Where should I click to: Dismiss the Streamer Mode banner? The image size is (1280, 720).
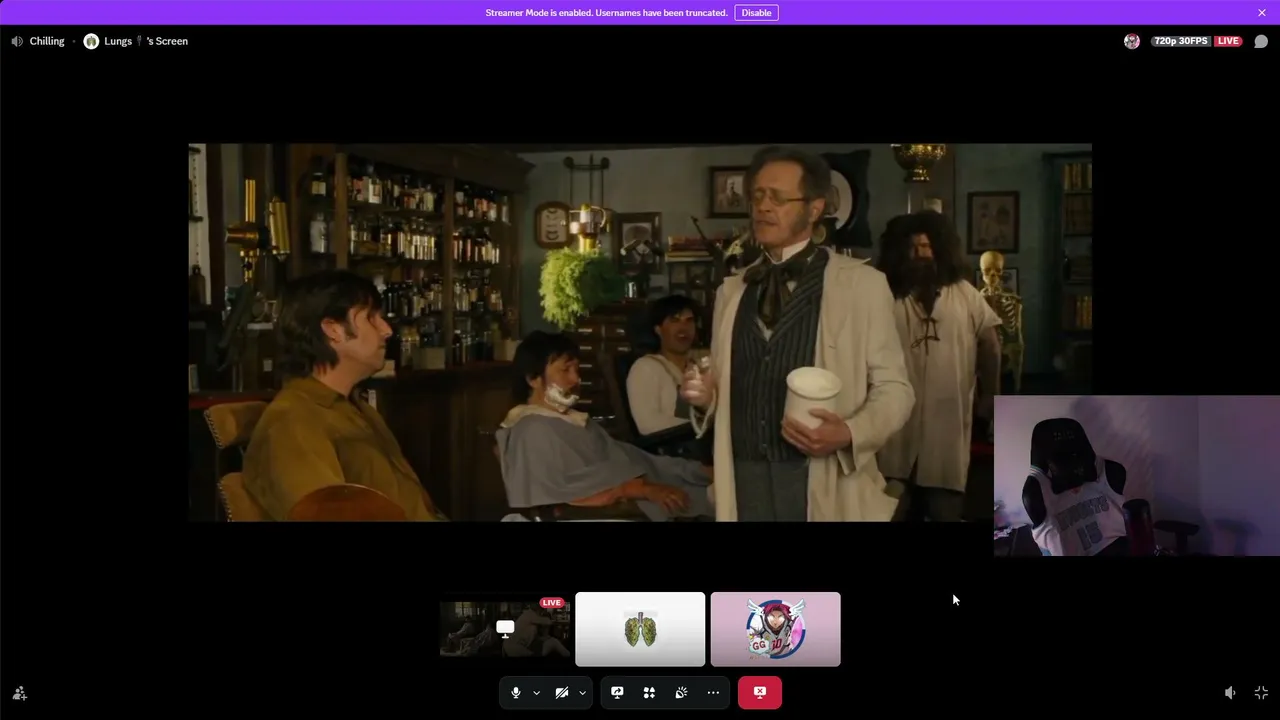click(x=1262, y=13)
